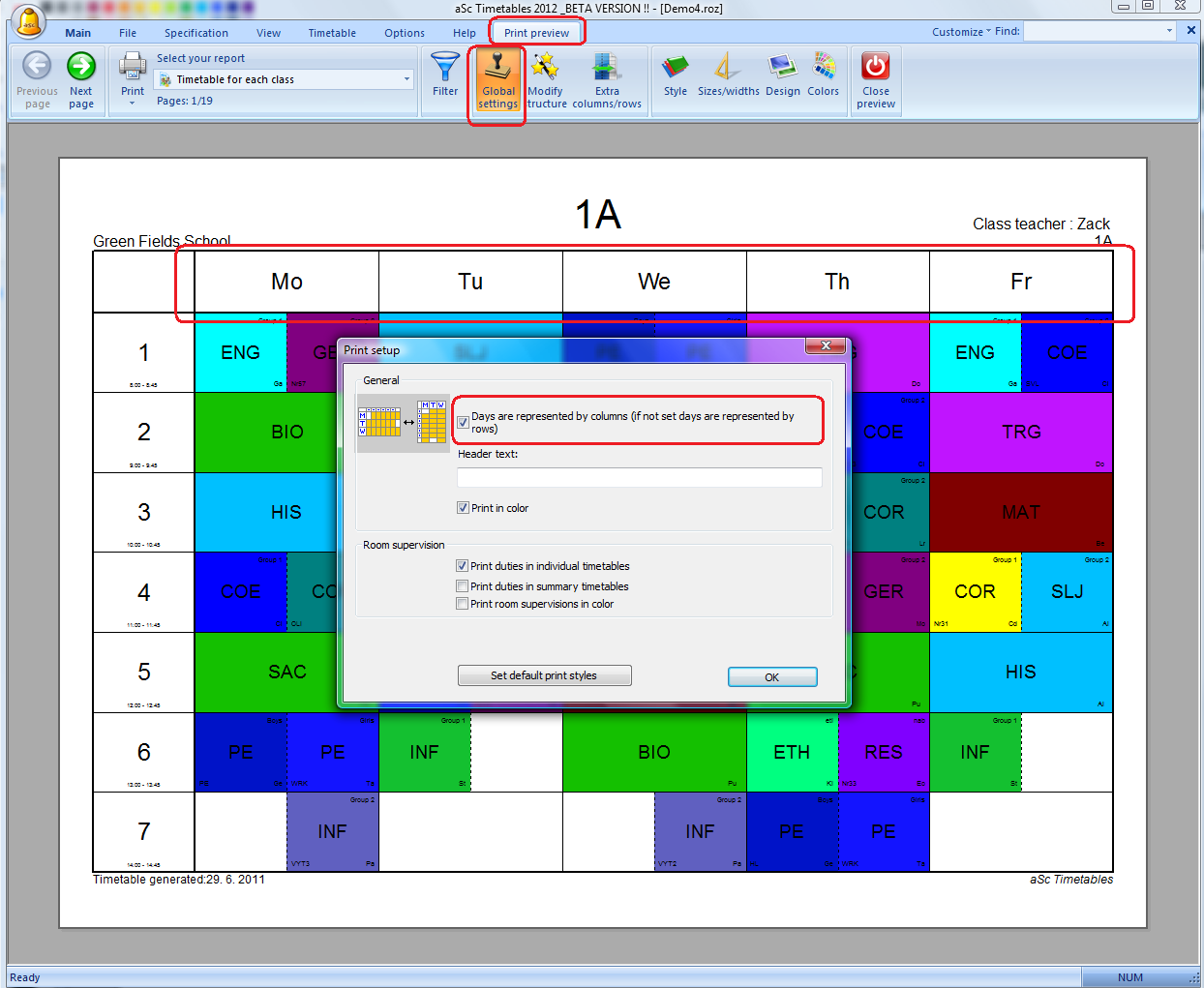Click the Close preview power icon
Screen dimensions: 1204x988
tap(876, 67)
